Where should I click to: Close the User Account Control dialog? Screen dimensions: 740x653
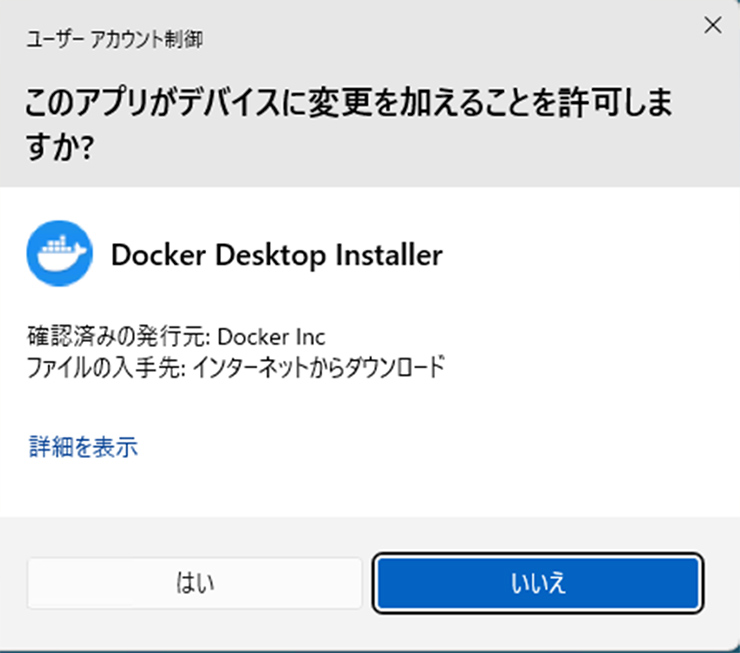tap(712, 27)
